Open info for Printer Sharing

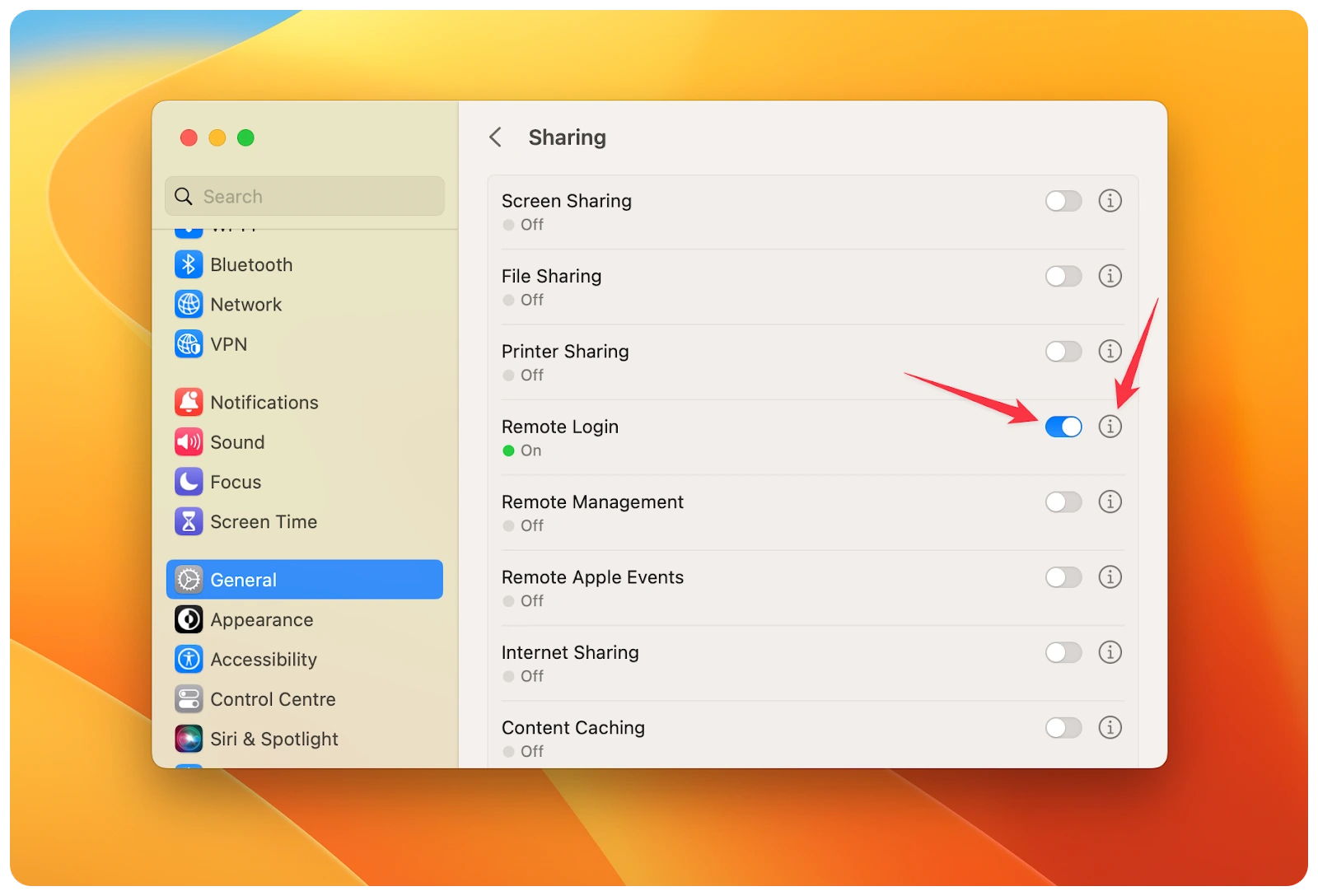pos(1110,351)
